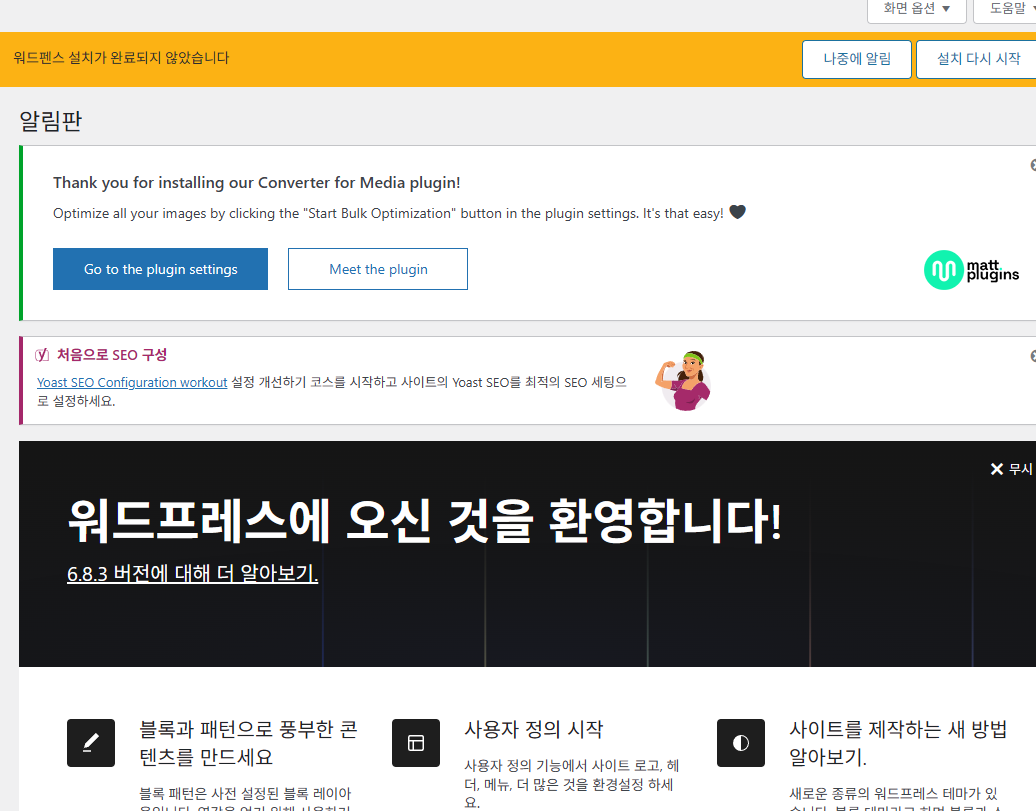Click the 사용자 정의 시작 heading
This screenshot has width=1036, height=811.
click(534, 730)
